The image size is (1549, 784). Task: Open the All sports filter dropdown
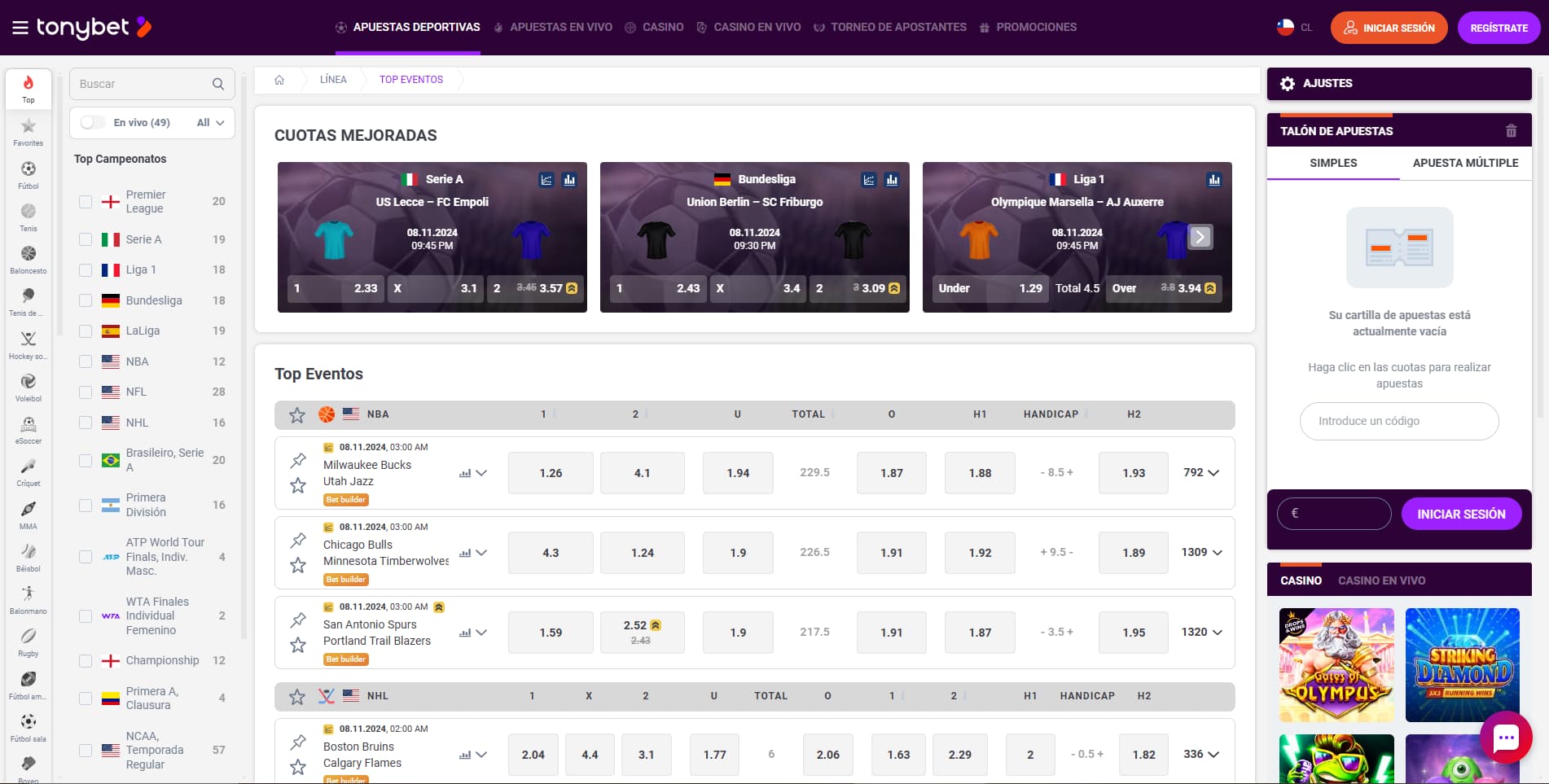208,122
